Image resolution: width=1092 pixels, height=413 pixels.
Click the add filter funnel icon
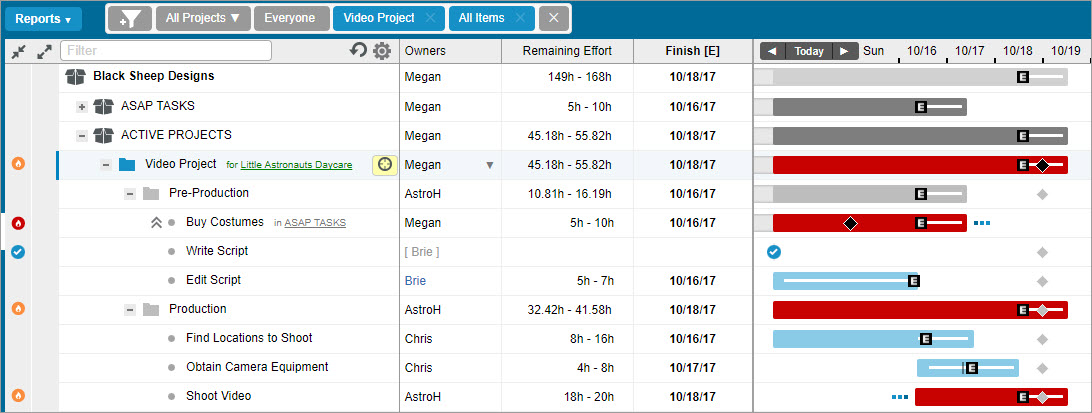129,18
